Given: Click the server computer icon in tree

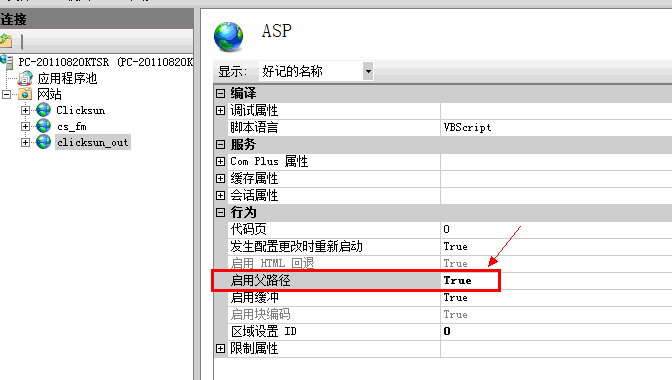Looking at the screenshot, I should coord(7,62).
